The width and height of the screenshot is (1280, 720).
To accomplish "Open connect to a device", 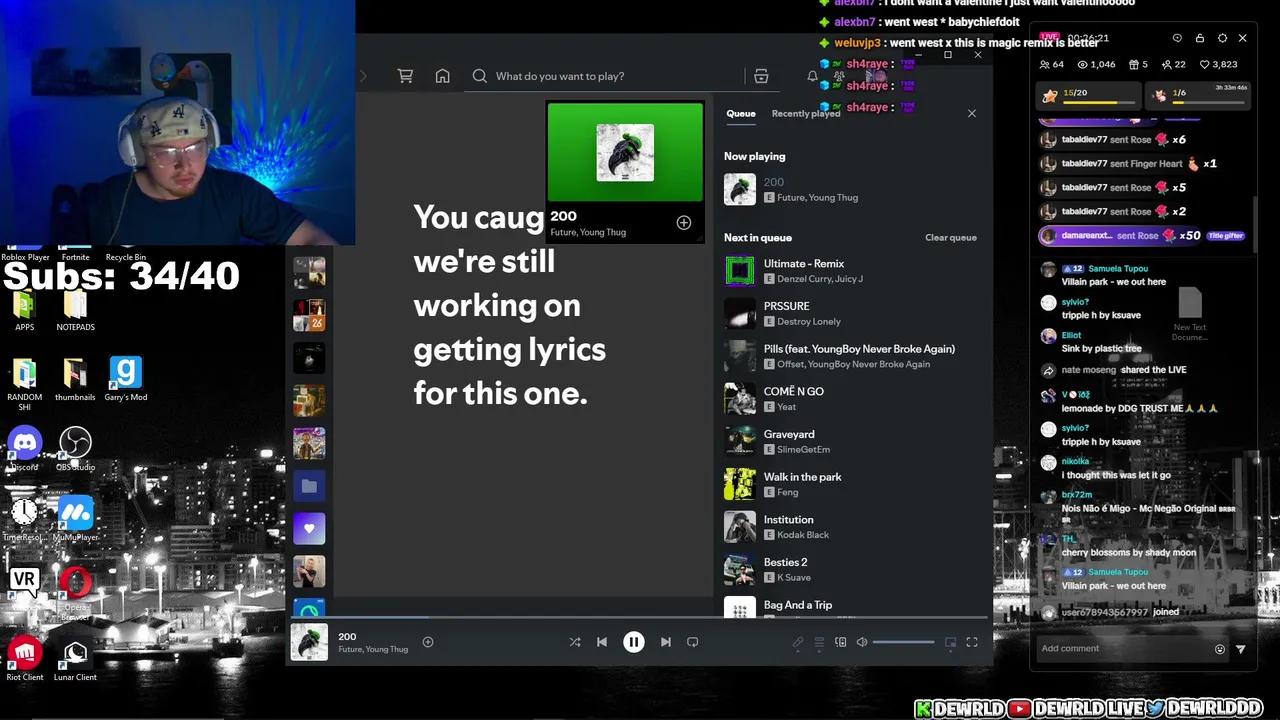I will click(x=841, y=642).
